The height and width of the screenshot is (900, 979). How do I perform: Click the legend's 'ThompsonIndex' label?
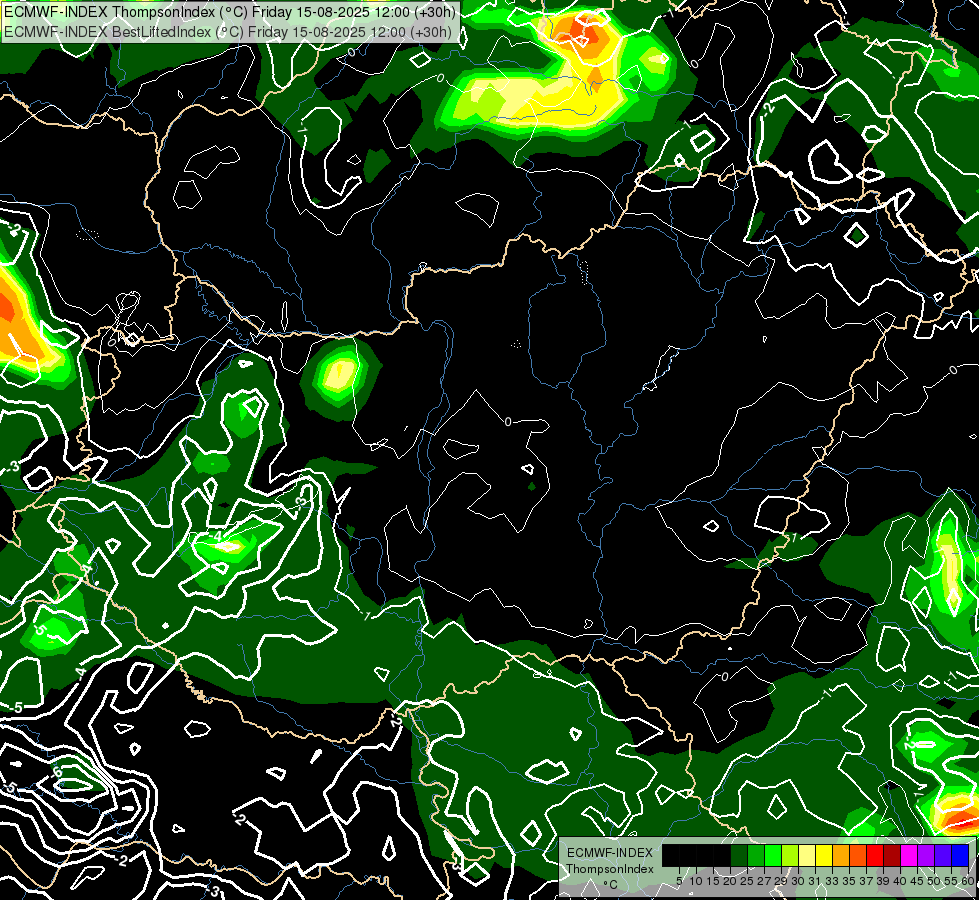[610, 869]
